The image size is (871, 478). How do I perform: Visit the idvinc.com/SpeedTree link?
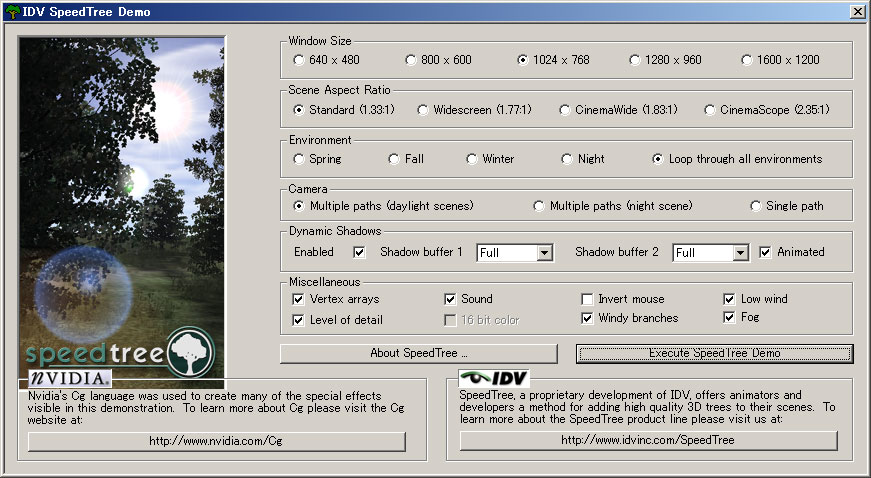pos(648,441)
